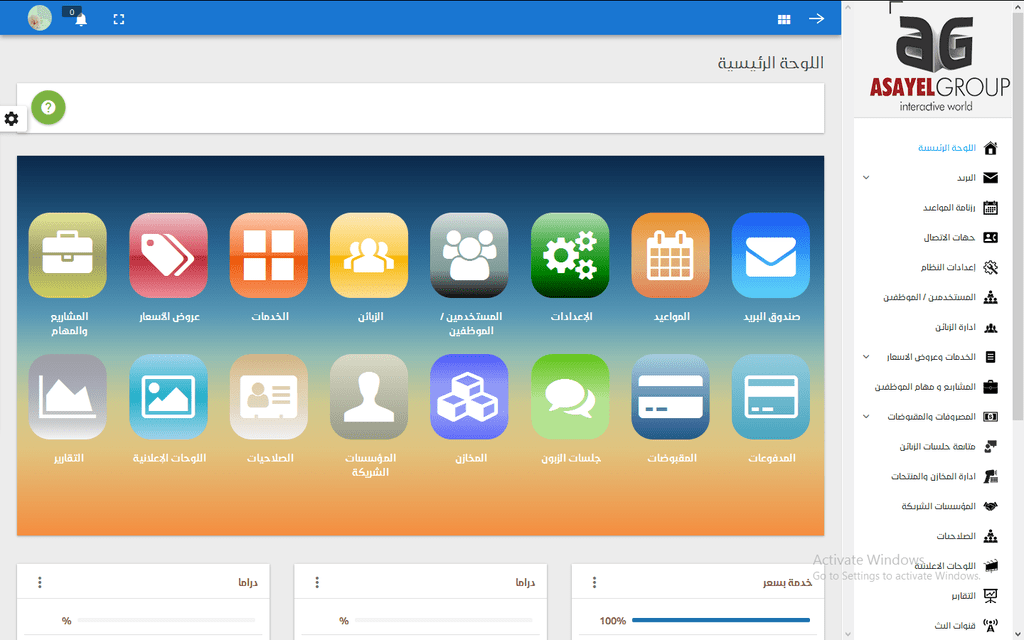
Task: Click progress bar in middle دراما card
Action: pos(443,620)
